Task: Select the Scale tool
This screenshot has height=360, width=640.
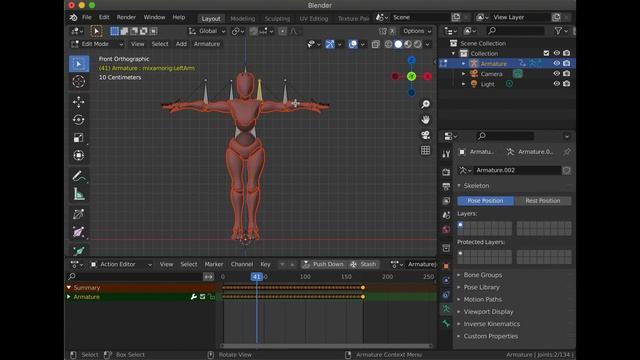Action: (79, 138)
